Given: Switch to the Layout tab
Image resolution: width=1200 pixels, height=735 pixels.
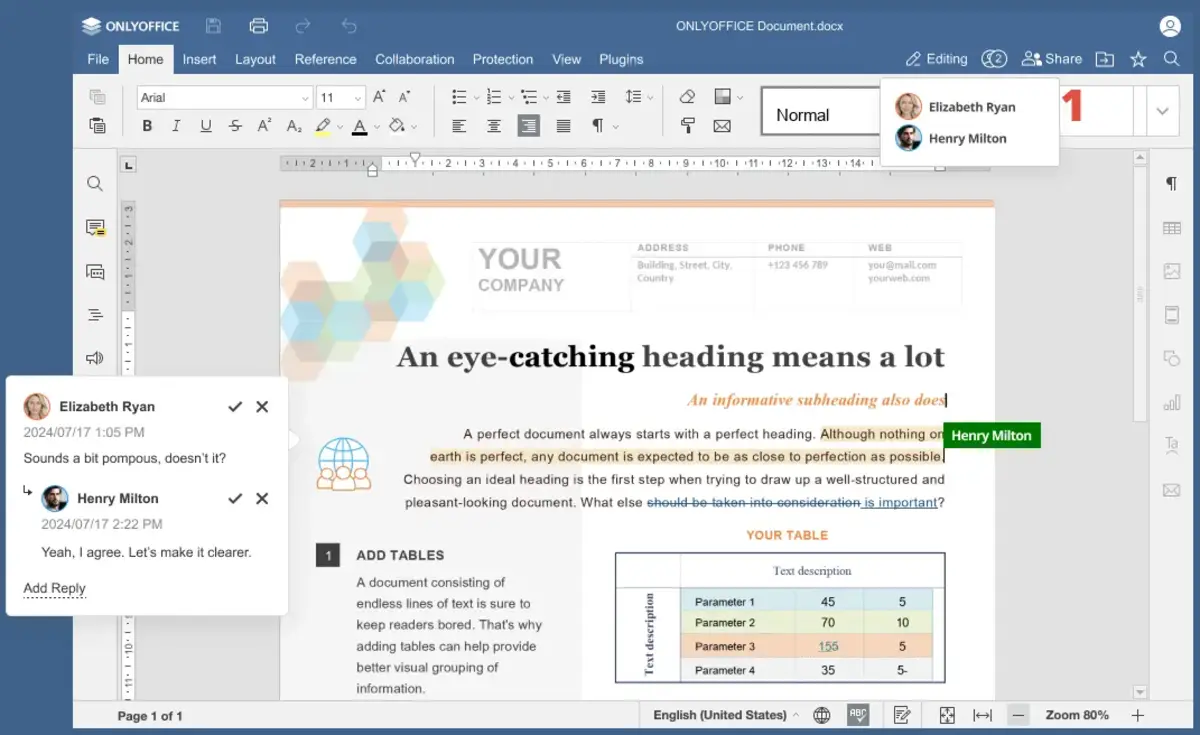Looking at the screenshot, I should click(x=255, y=59).
